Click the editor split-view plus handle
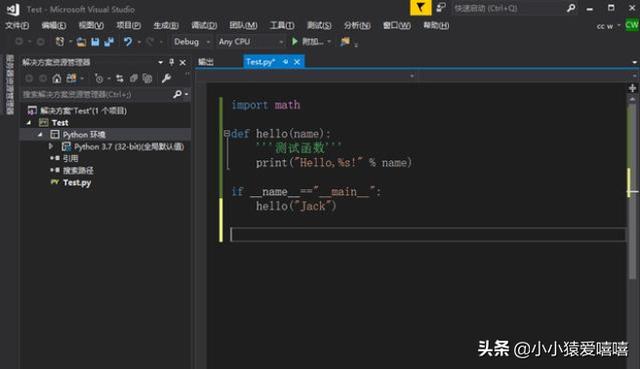Image resolution: width=640 pixels, height=369 pixels. (633, 88)
